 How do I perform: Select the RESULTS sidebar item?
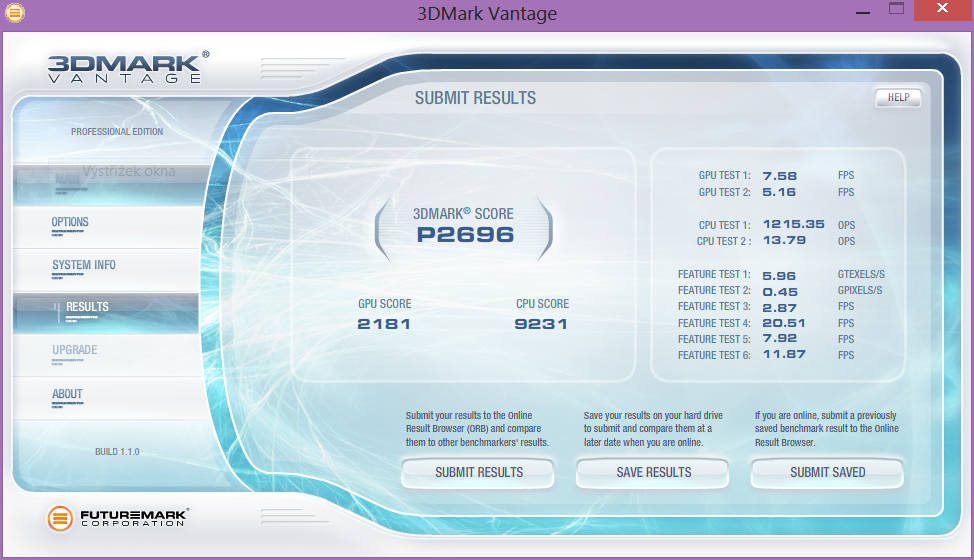[x=87, y=308]
